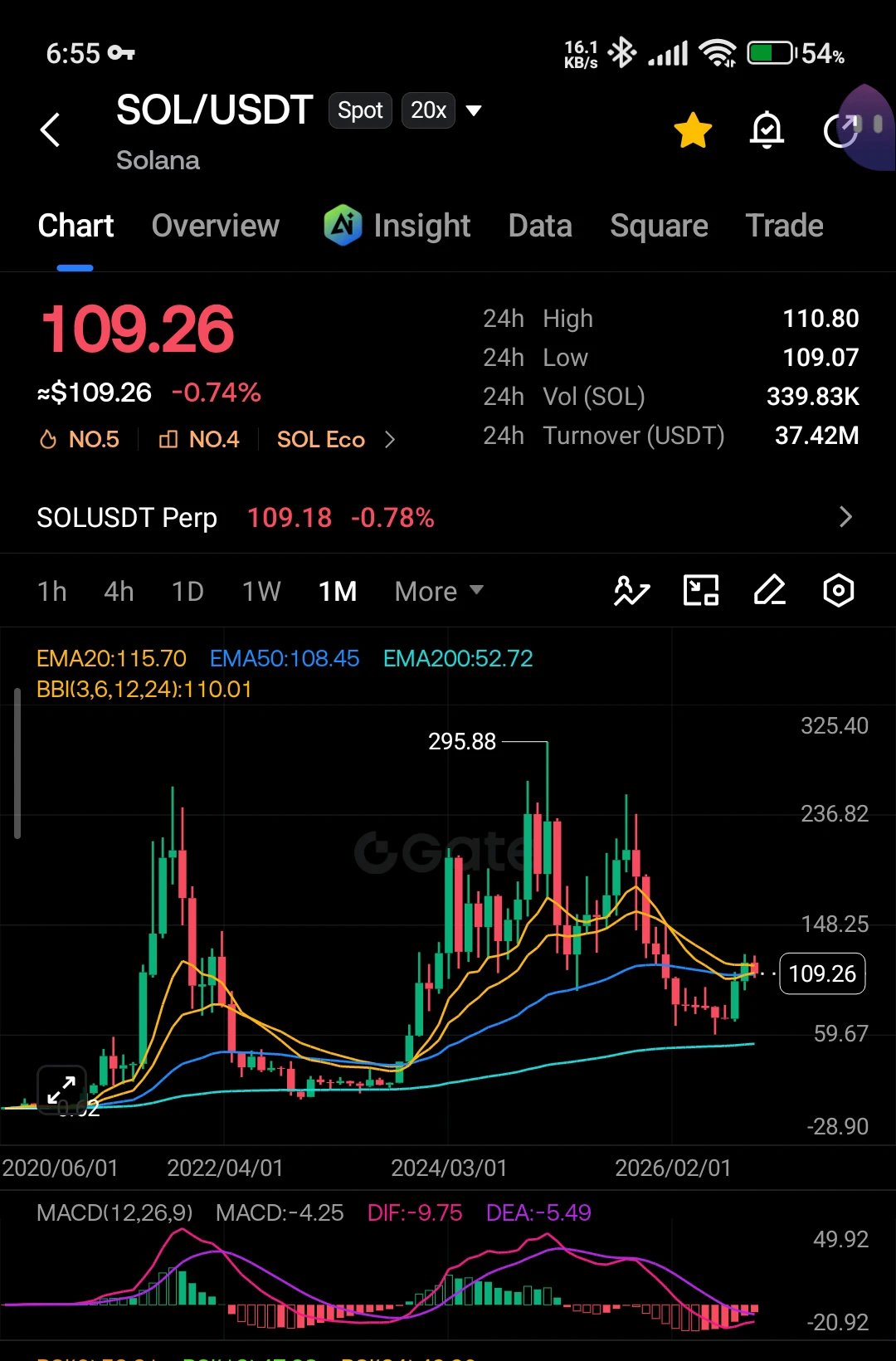The height and width of the screenshot is (1361, 896).
Task: Open the share icon in the header
Action: coord(840,130)
